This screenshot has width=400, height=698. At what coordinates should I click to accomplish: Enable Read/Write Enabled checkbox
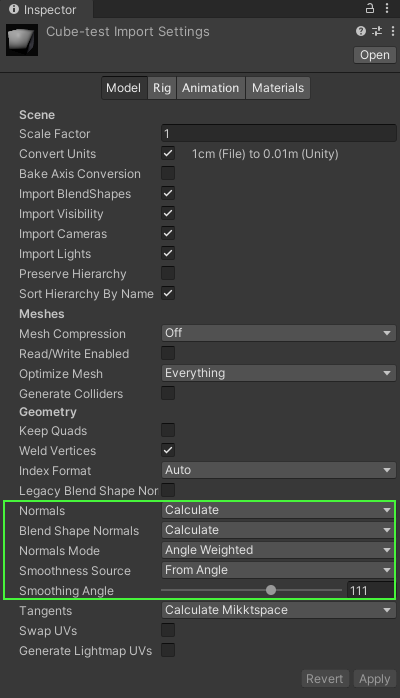tap(168, 353)
